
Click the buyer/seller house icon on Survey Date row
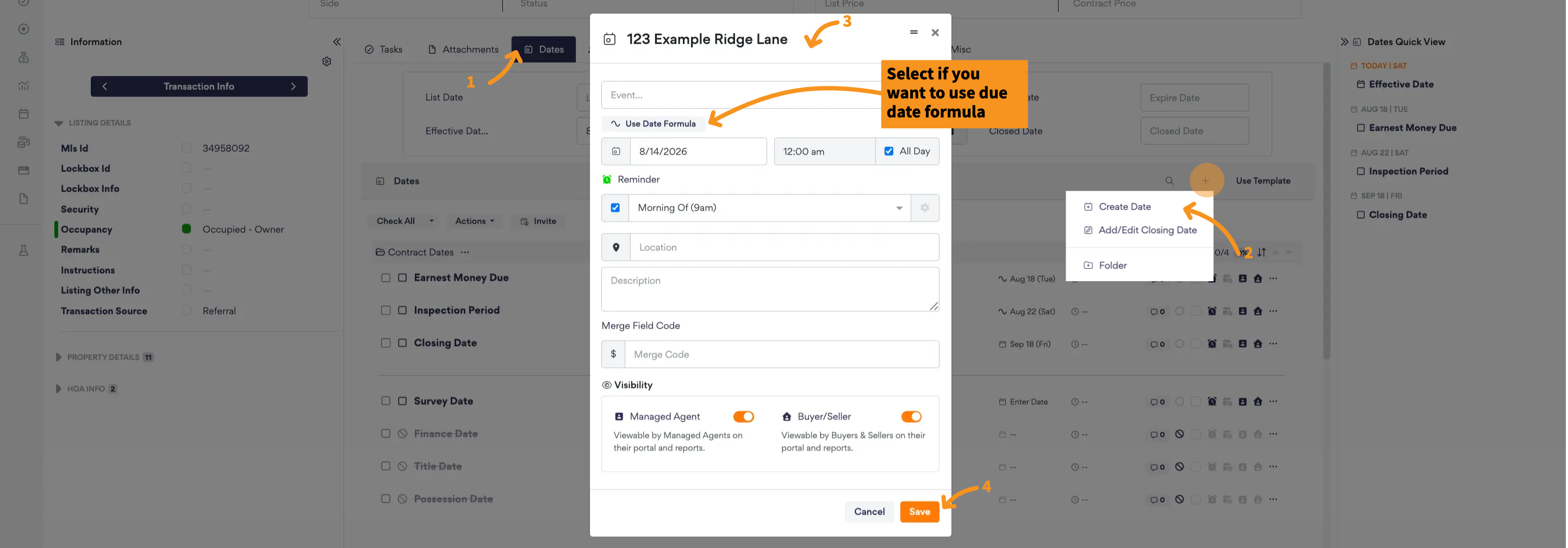pos(1258,402)
